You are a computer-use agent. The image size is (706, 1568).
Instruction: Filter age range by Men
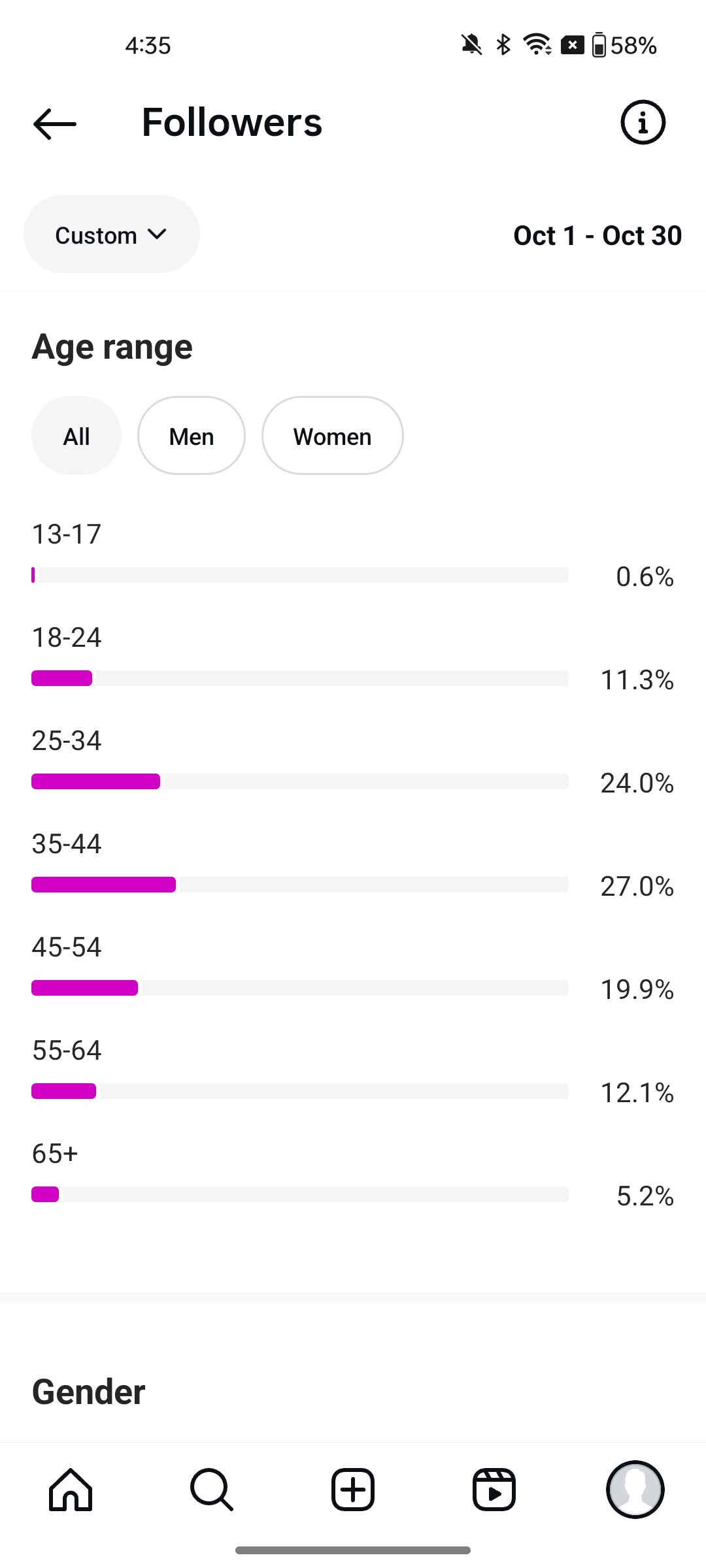pyautogui.click(x=192, y=436)
